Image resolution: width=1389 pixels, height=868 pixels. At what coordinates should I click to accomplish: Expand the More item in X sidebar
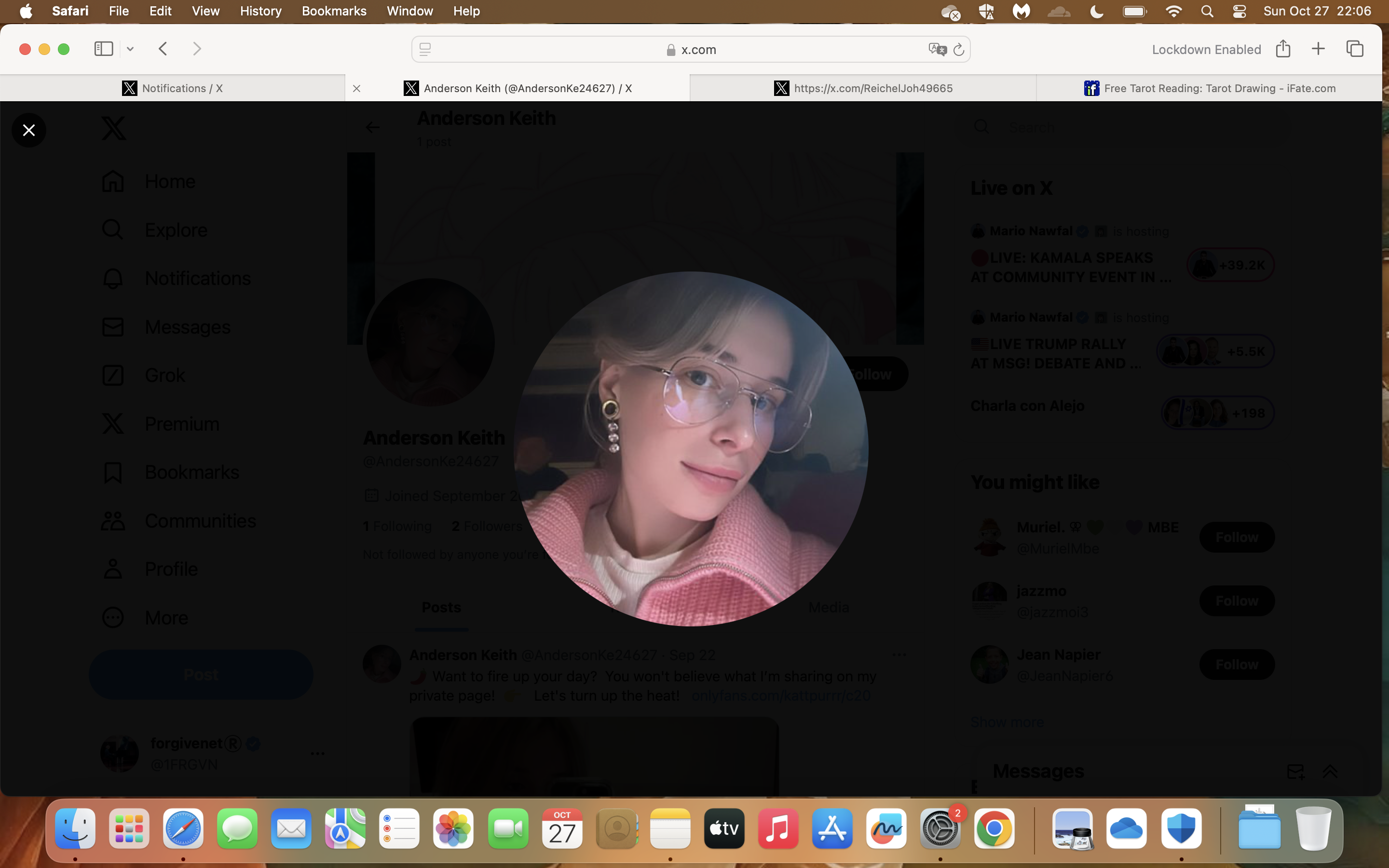pos(145,618)
